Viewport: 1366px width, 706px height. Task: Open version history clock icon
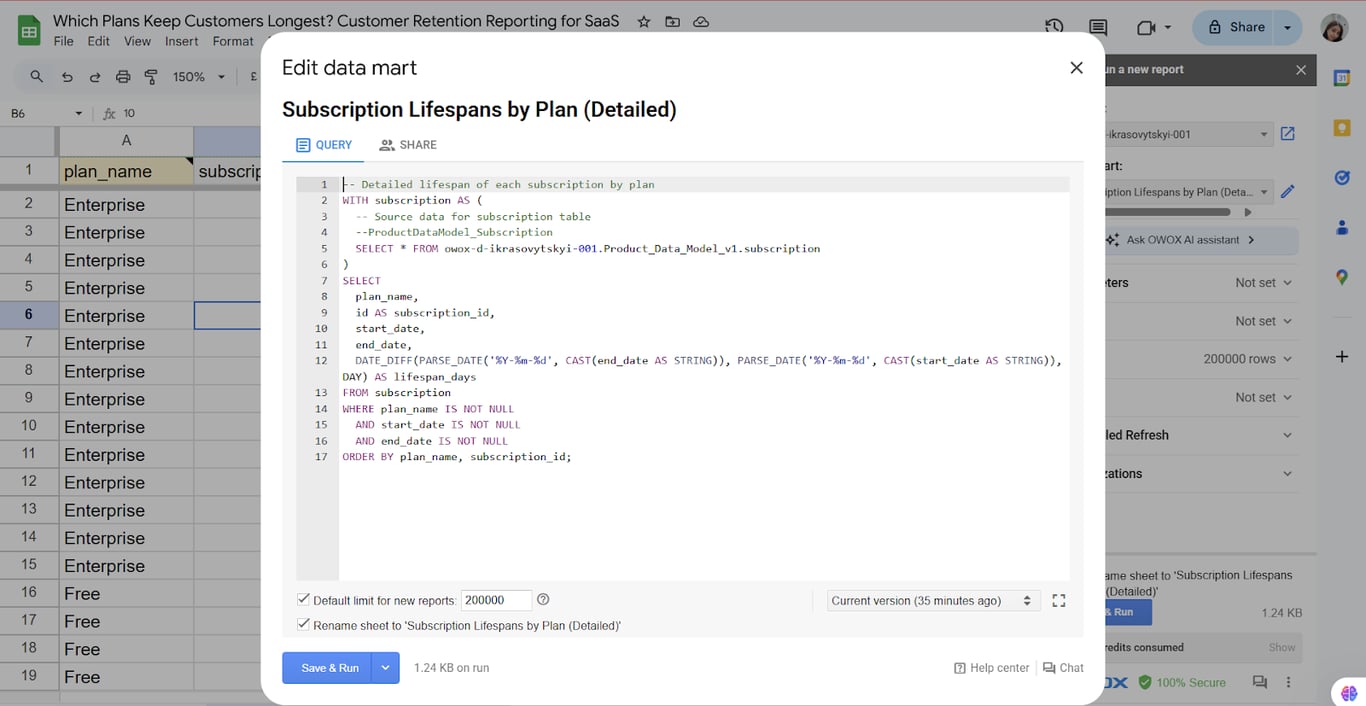click(1054, 28)
